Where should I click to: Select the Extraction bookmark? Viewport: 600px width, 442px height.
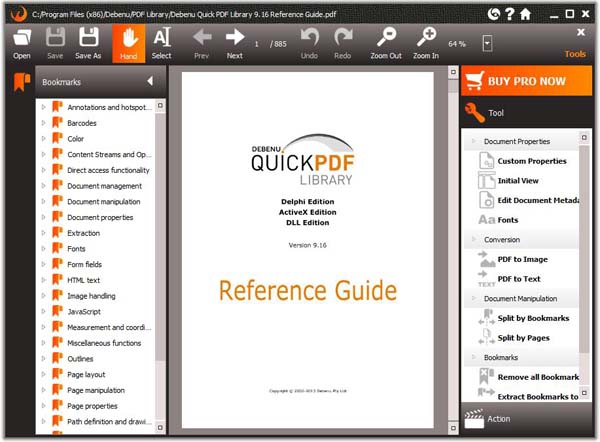83,233
